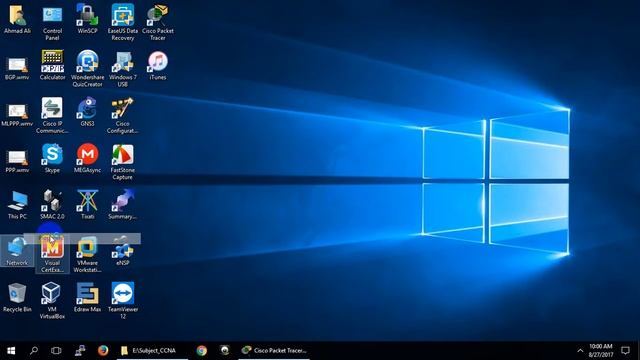Switch to Cisco Packet Tracer taskbar window
Viewport: 640px width, 360px height.
[x=274, y=351]
